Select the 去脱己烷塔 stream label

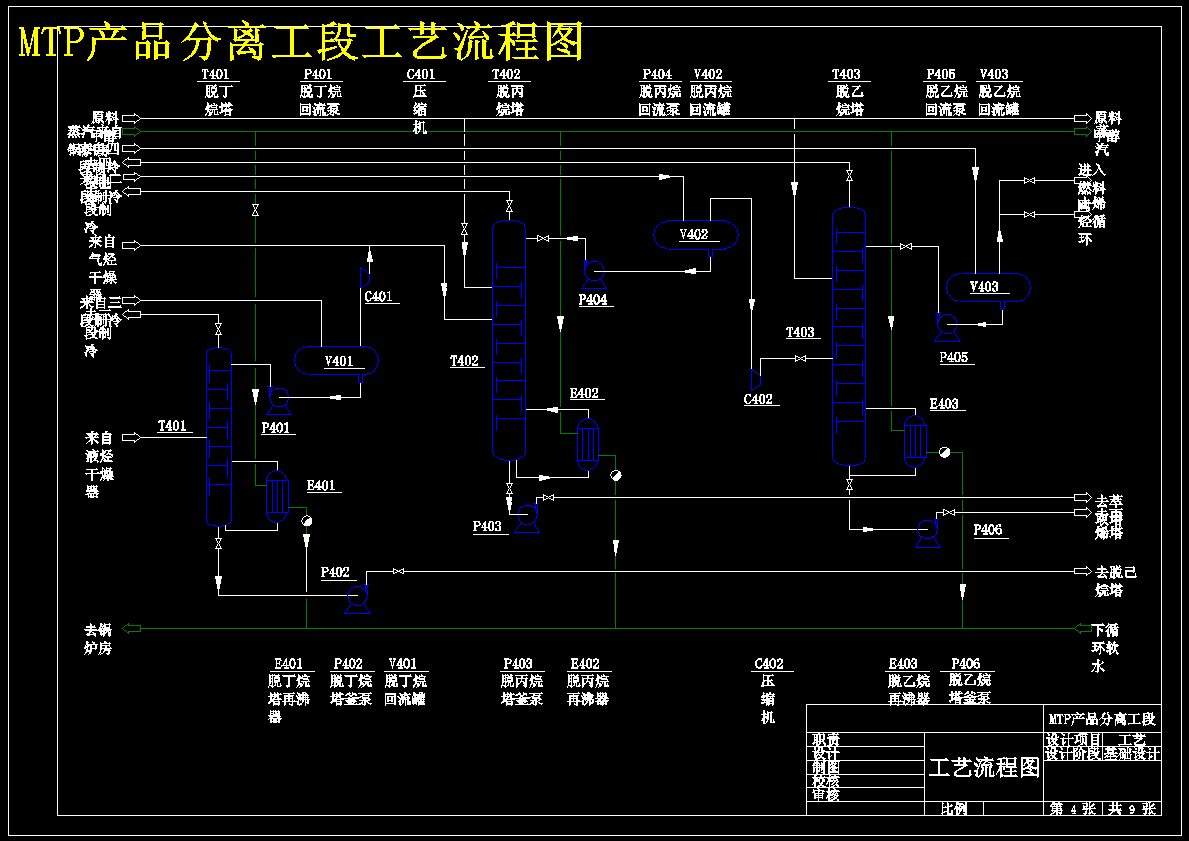coord(1116,581)
